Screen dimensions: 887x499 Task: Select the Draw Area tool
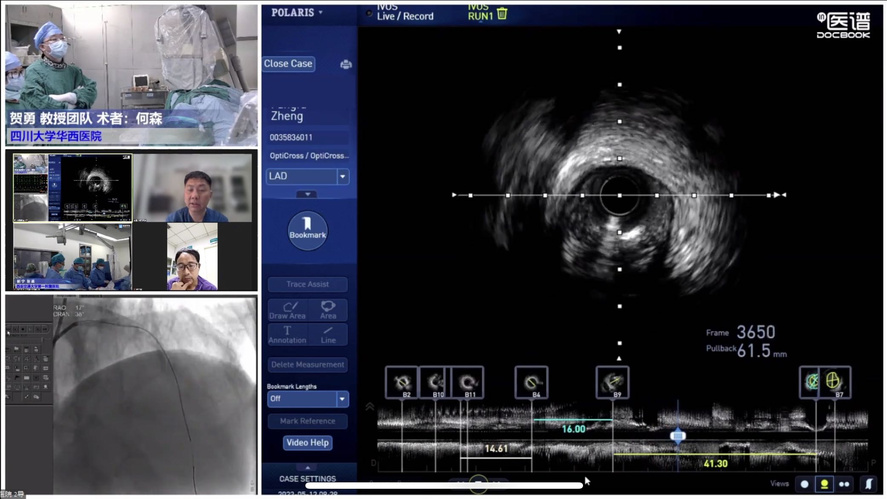click(x=287, y=310)
